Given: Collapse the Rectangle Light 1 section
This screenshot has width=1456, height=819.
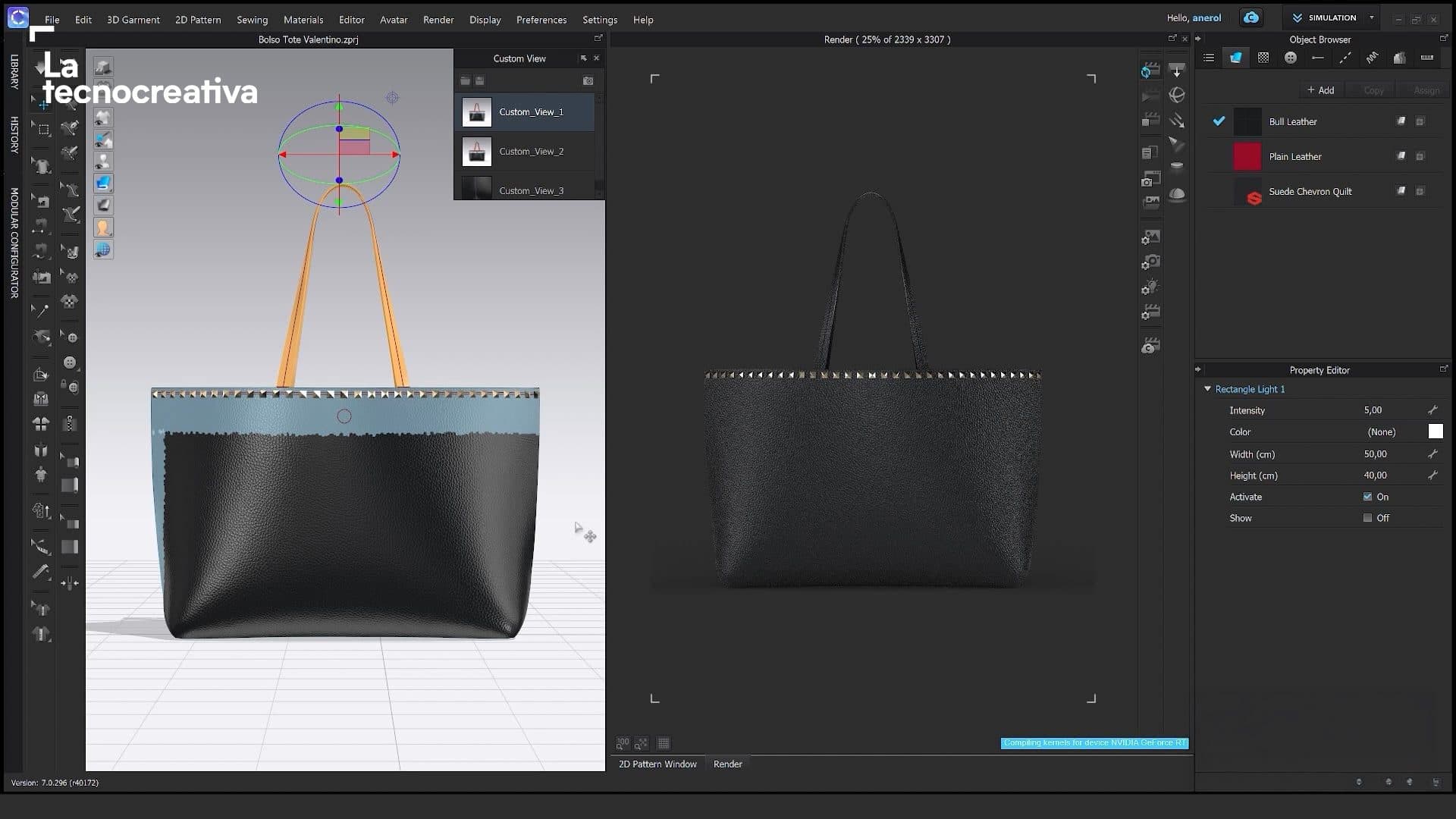Looking at the screenshot, I should tap(1208, 388).
